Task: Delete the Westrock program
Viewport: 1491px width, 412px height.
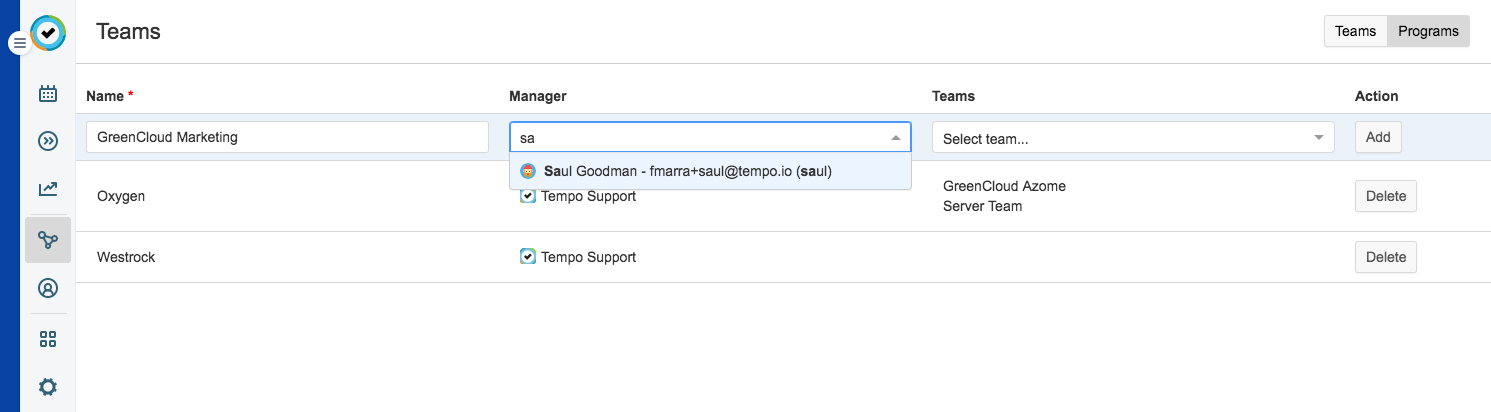Action: 1385,257
